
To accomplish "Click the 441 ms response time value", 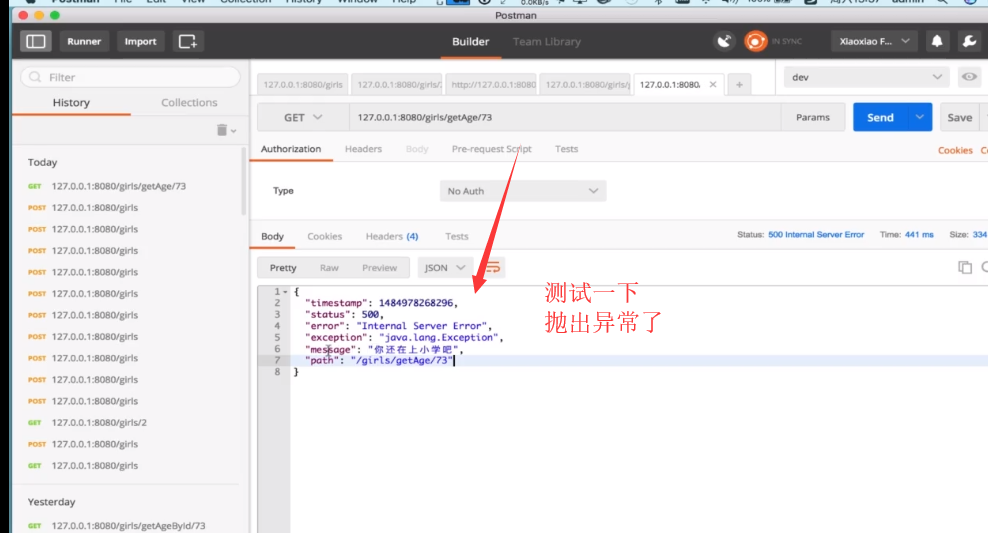I will (x=919, y=234).
